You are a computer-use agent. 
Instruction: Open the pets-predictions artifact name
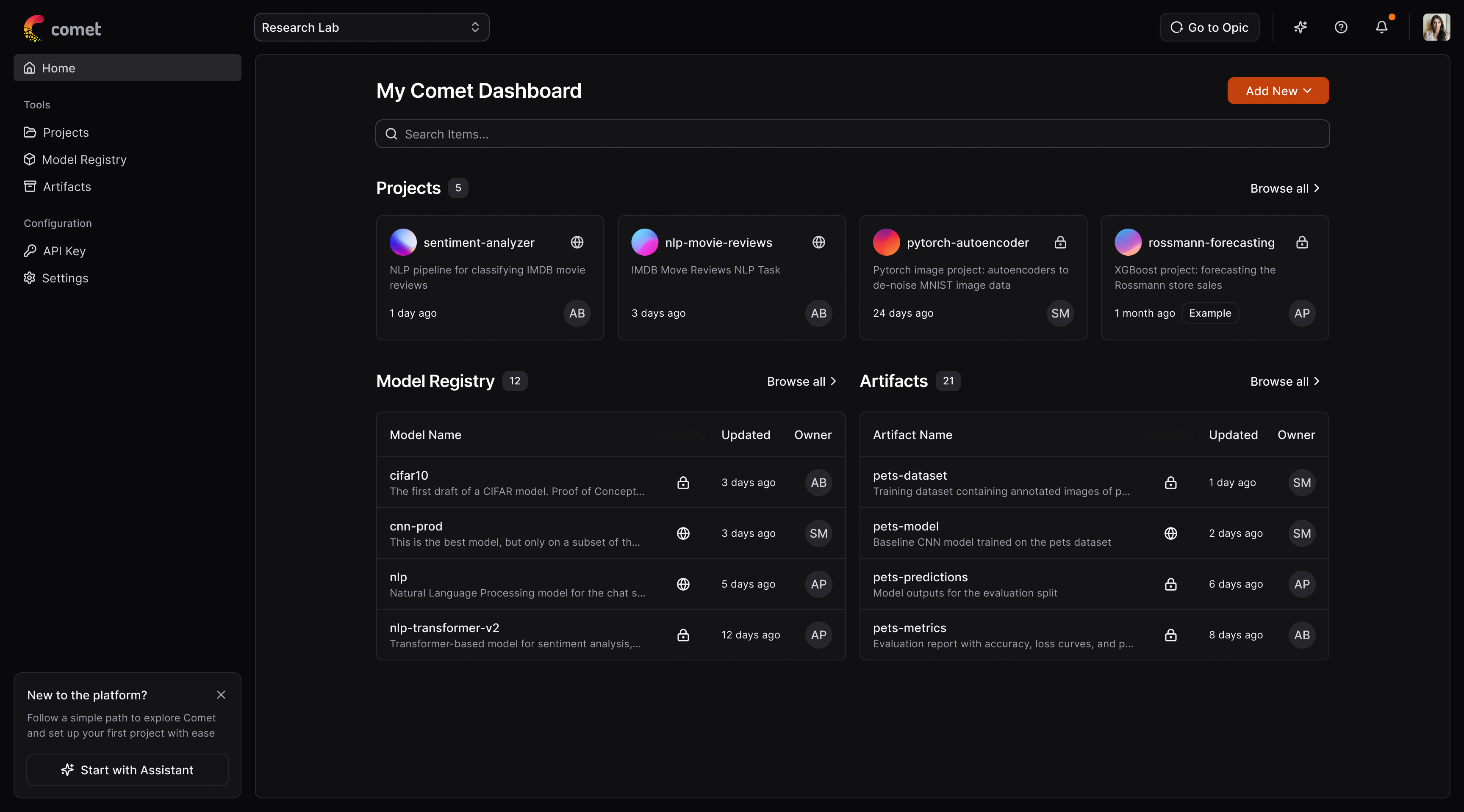(920, 577)
